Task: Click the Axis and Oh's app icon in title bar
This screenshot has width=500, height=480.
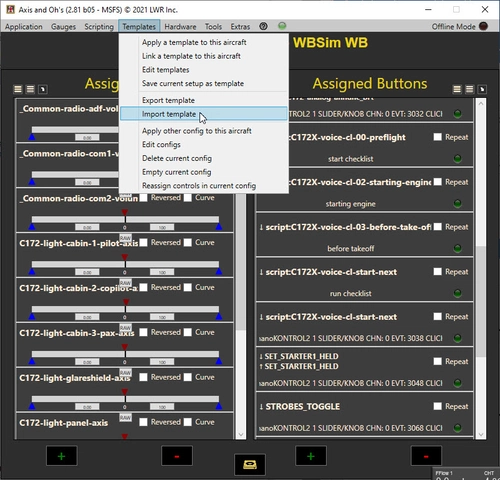Action: tap(10, 9)
